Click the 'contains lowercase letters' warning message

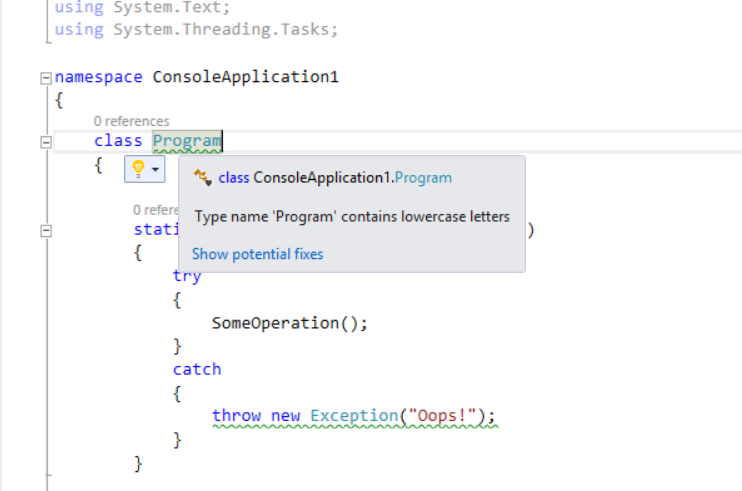pyautogui.click(x=352, y=217)
